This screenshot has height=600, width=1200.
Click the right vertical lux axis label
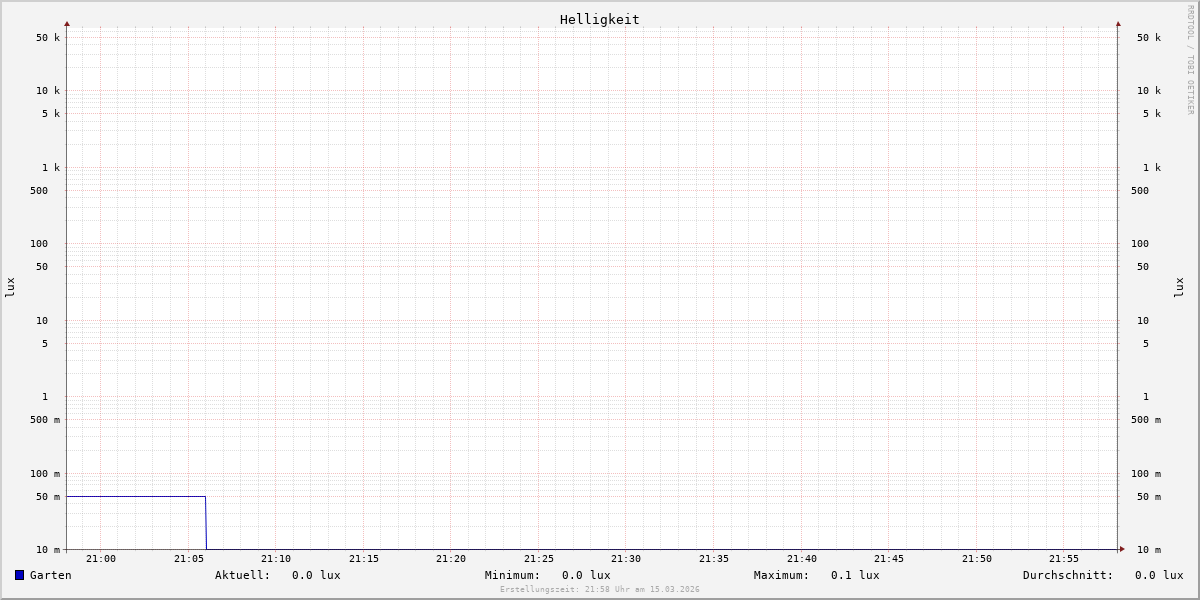coord(1179,287)
